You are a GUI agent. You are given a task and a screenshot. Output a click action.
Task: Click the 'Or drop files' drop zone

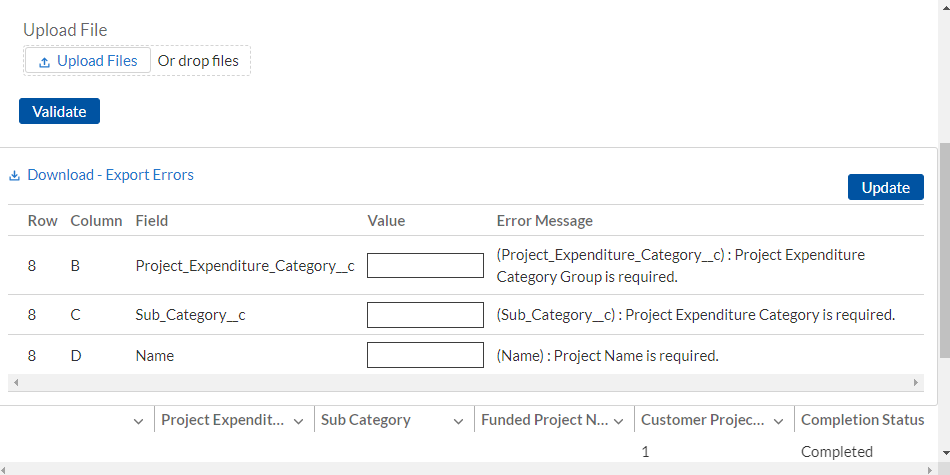(198, 61)
